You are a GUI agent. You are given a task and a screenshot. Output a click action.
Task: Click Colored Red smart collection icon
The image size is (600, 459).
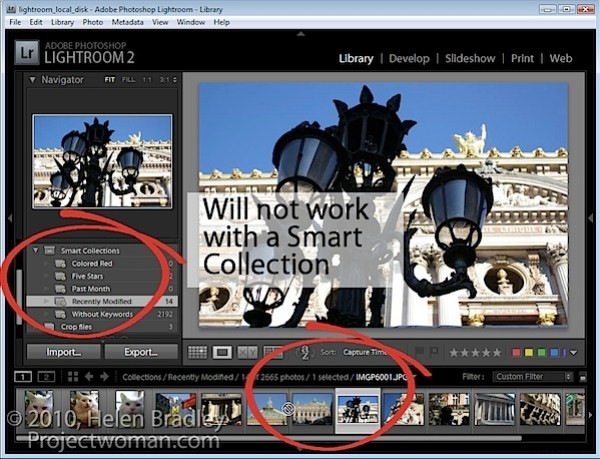(x=60, y=264)
